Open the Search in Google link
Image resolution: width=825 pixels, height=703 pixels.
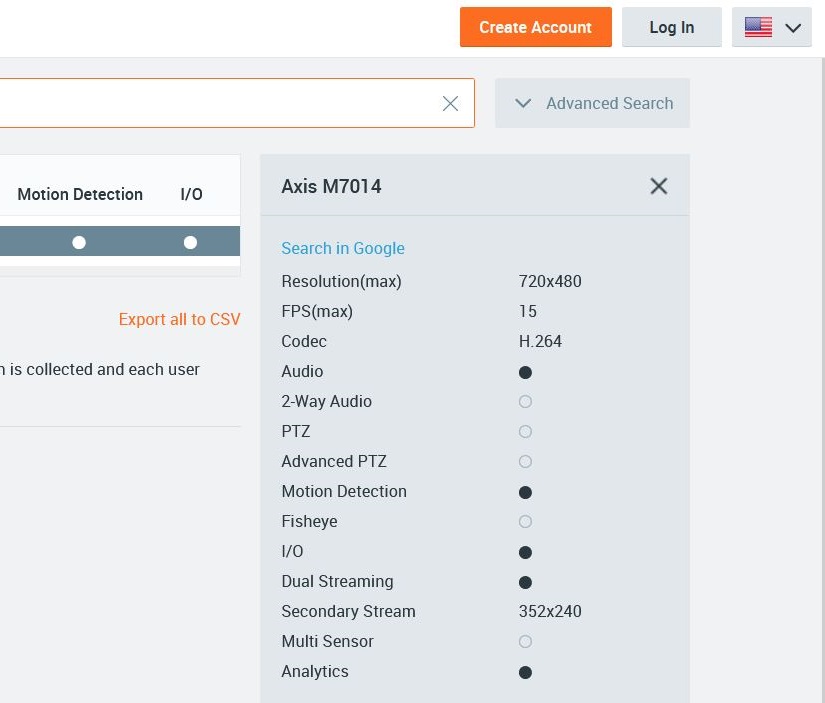[343, 248]
